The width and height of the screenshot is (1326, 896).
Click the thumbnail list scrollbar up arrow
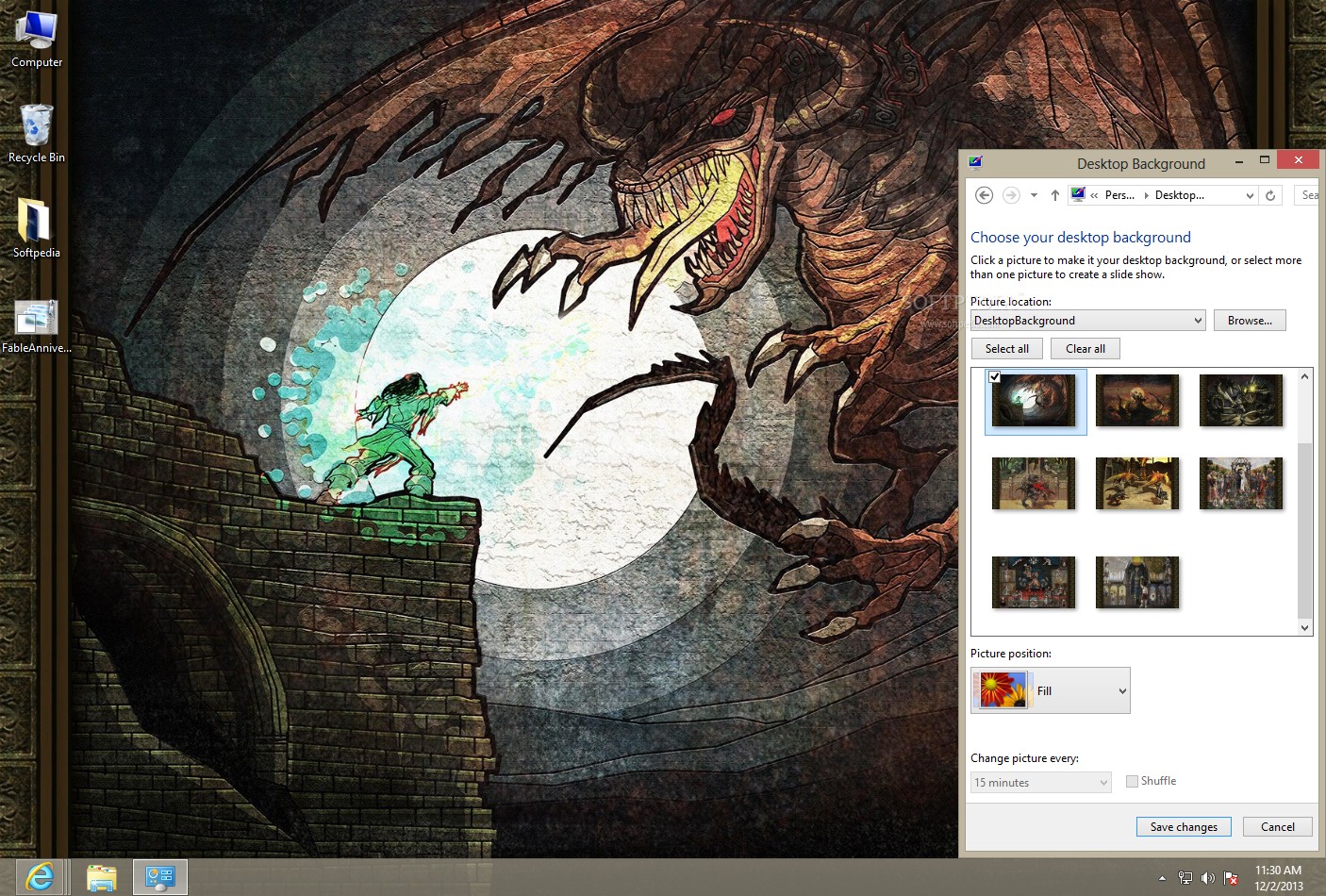pos(1305,376)
